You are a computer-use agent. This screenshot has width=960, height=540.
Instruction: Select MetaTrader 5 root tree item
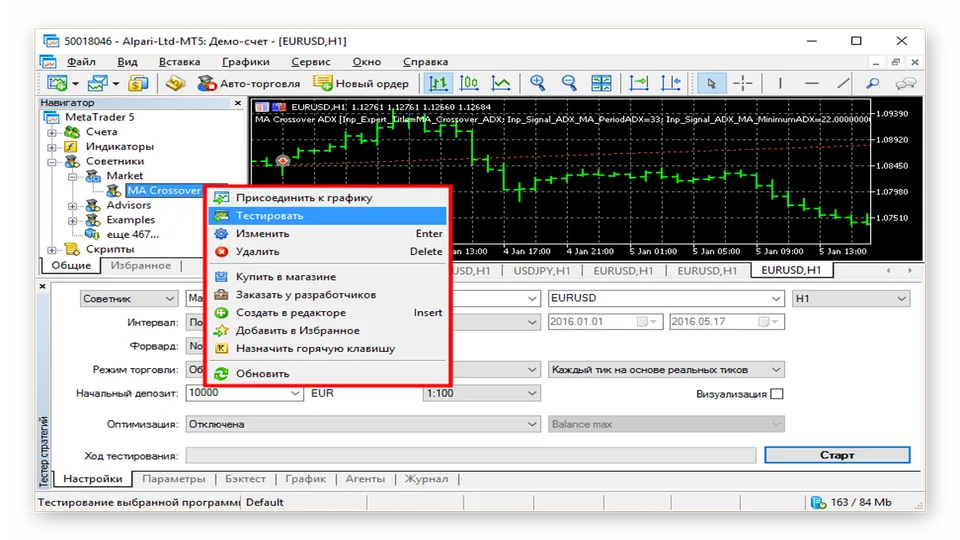click(x=99, y=117)
